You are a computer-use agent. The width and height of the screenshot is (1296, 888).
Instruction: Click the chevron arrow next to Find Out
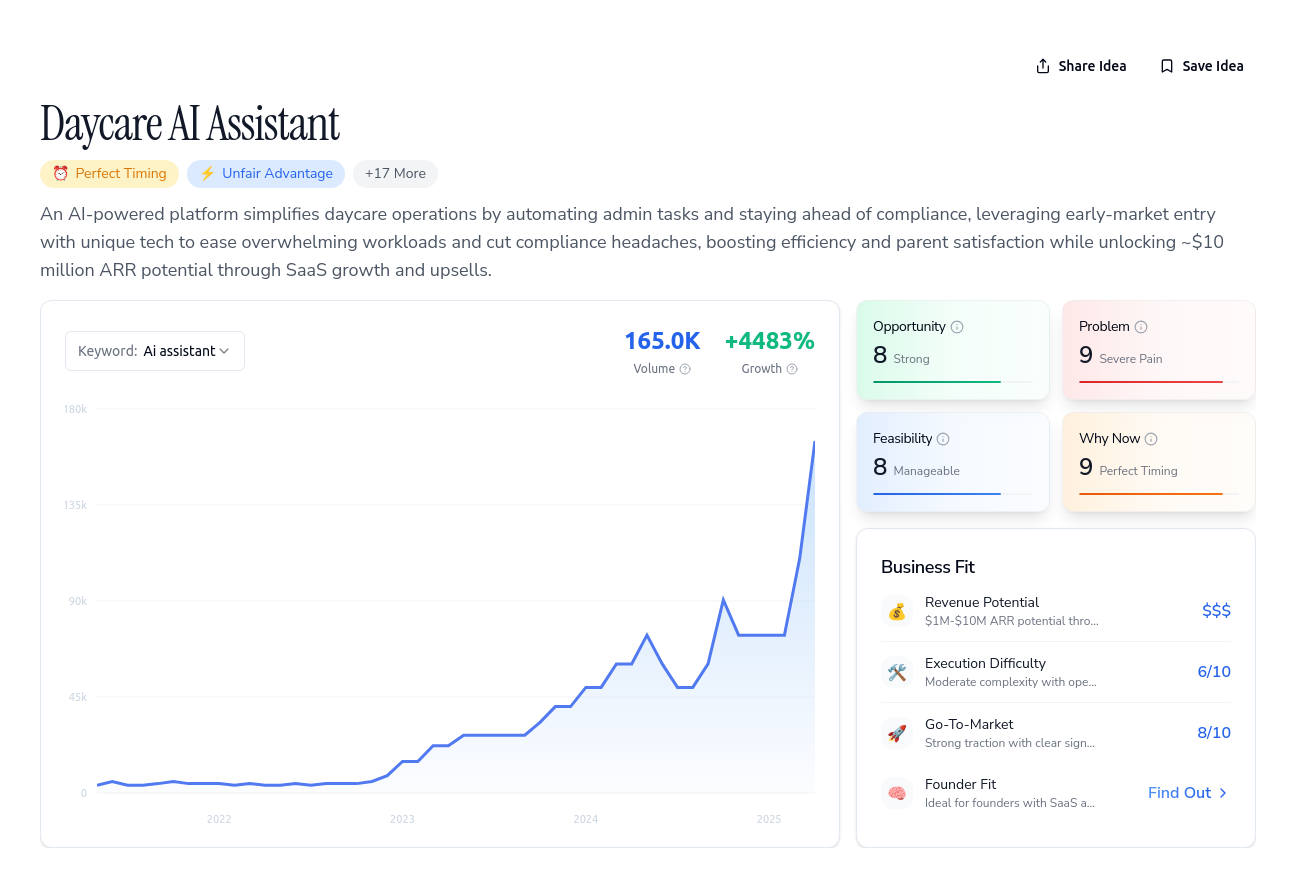pos(1223,793)
